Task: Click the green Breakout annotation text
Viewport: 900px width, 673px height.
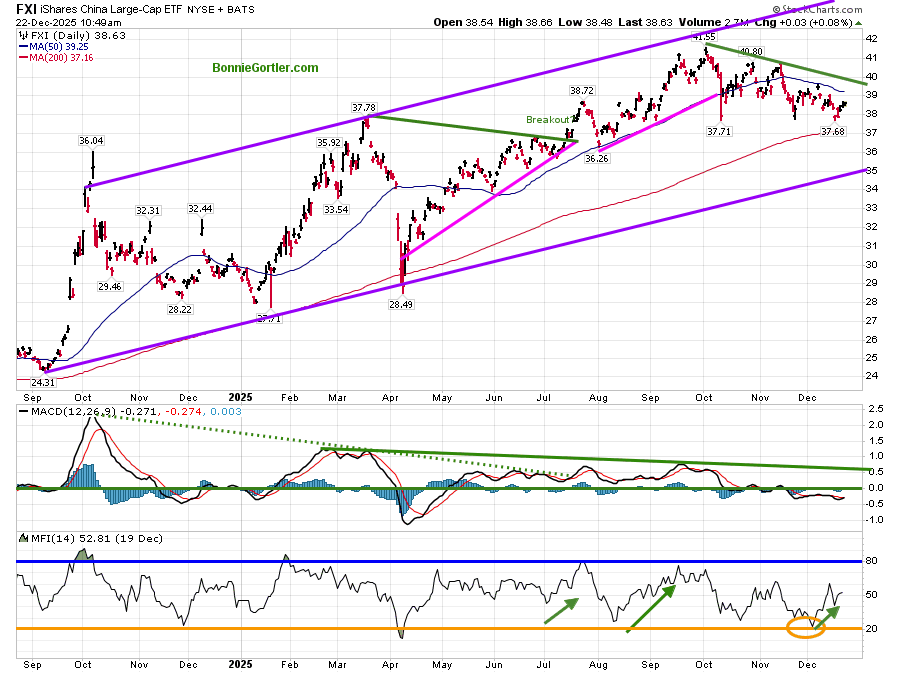Action: coord(548,119)
